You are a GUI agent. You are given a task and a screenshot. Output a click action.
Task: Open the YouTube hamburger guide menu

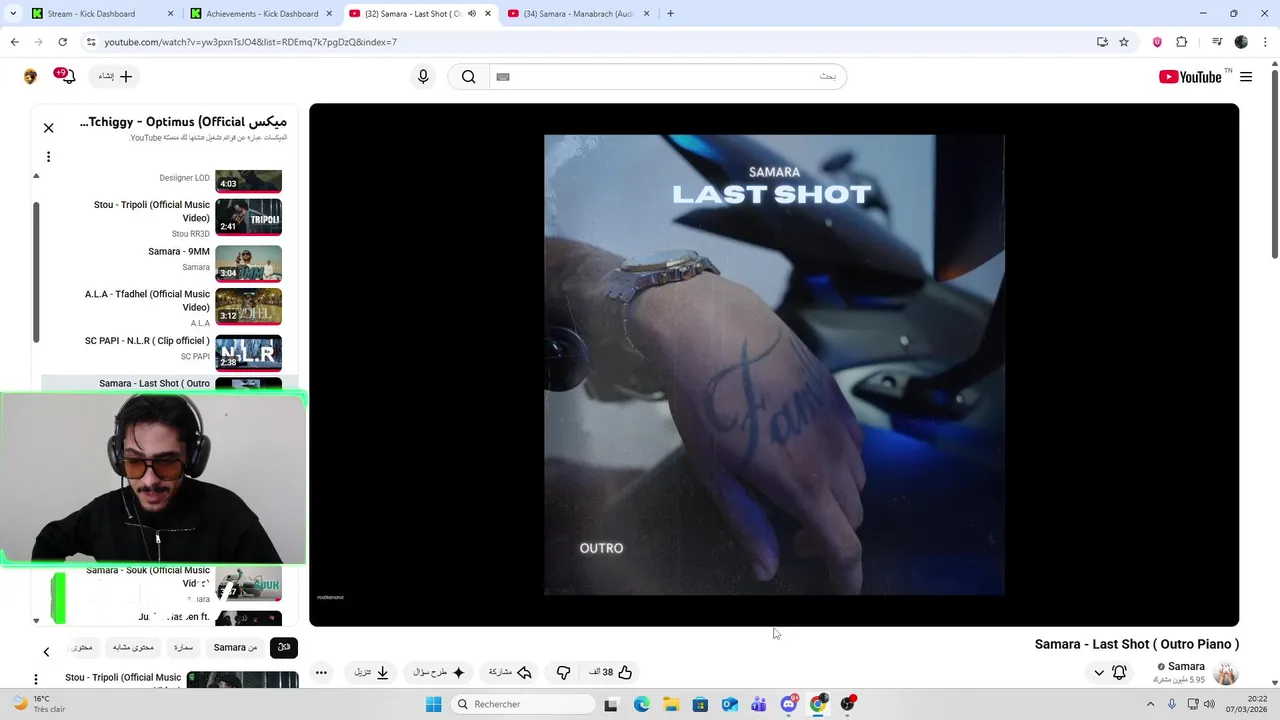(x=1245, y=77)
